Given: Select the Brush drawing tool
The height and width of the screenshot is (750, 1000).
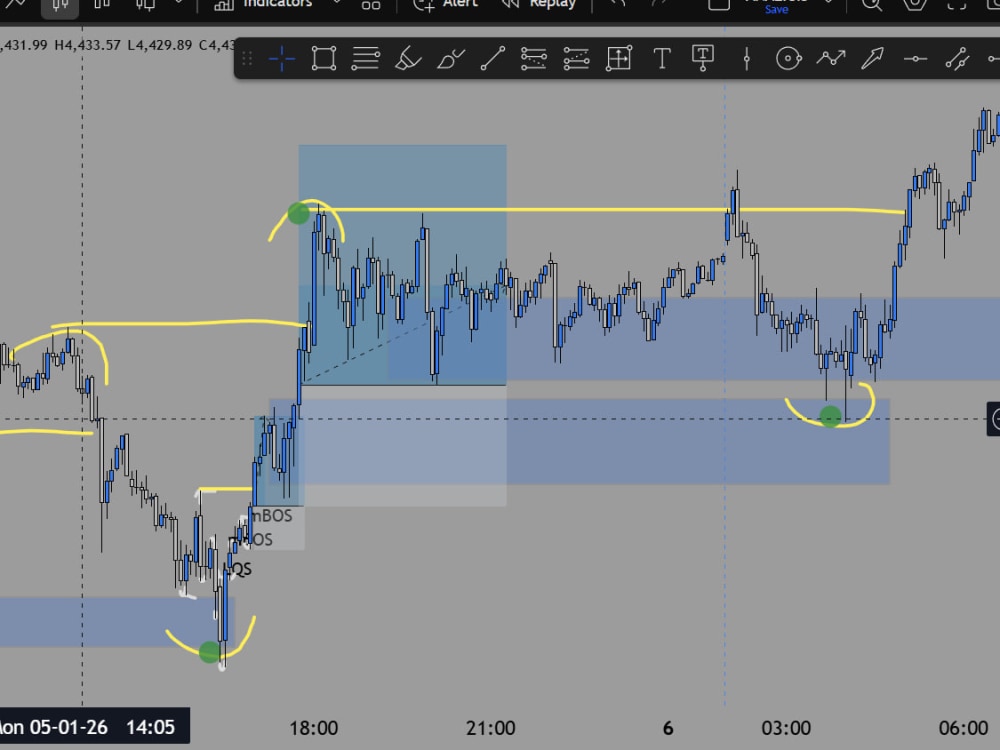Looking at the screenshot, I should pos(450,59).
